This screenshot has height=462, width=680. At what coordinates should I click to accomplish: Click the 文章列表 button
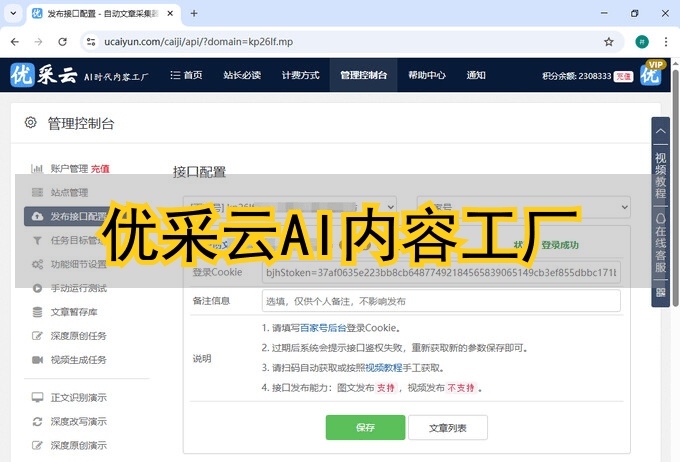[x=448, y=427]
